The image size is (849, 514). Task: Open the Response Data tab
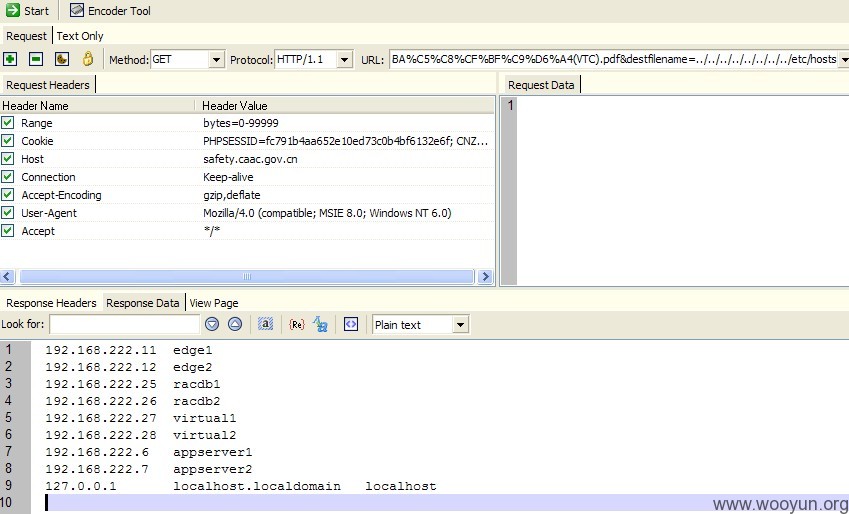[x=142, y=303]
